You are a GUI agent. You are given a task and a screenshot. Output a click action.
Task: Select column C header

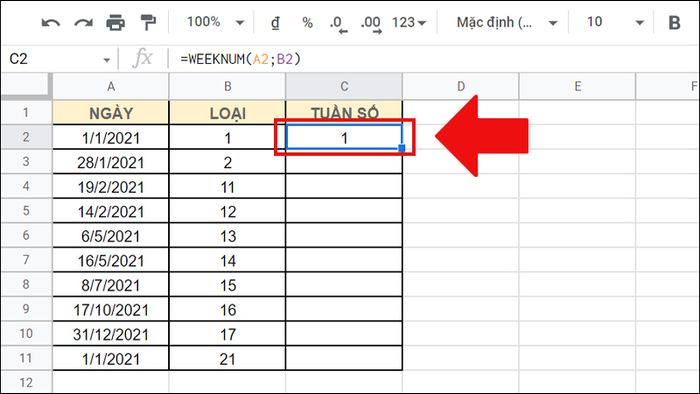pyautogui.click(x=344, y=86)
